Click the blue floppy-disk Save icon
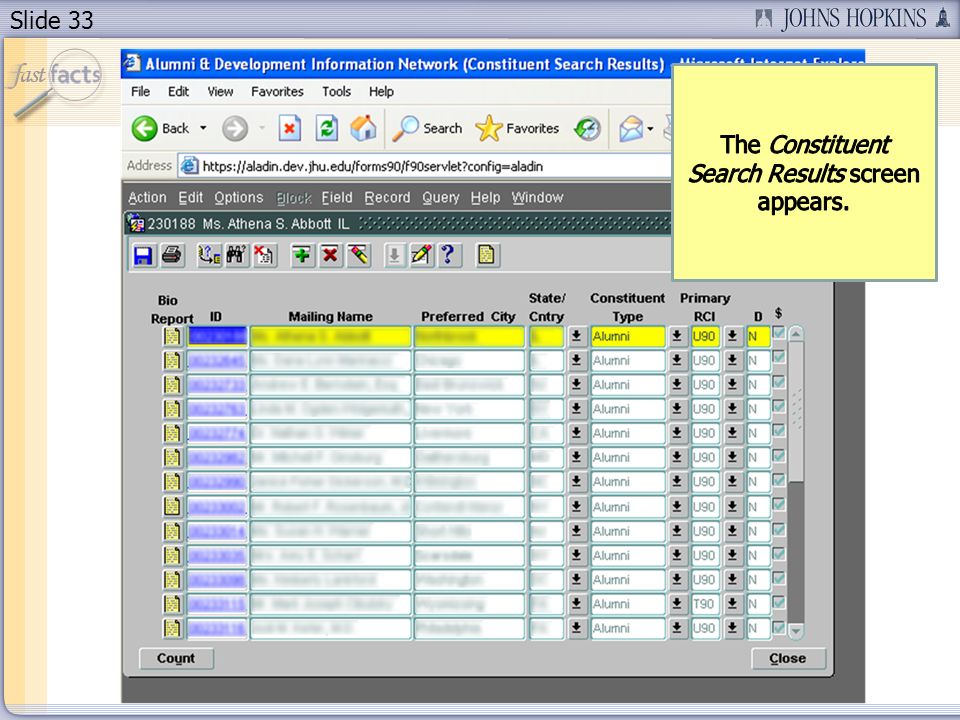 (x=143, y=255)
